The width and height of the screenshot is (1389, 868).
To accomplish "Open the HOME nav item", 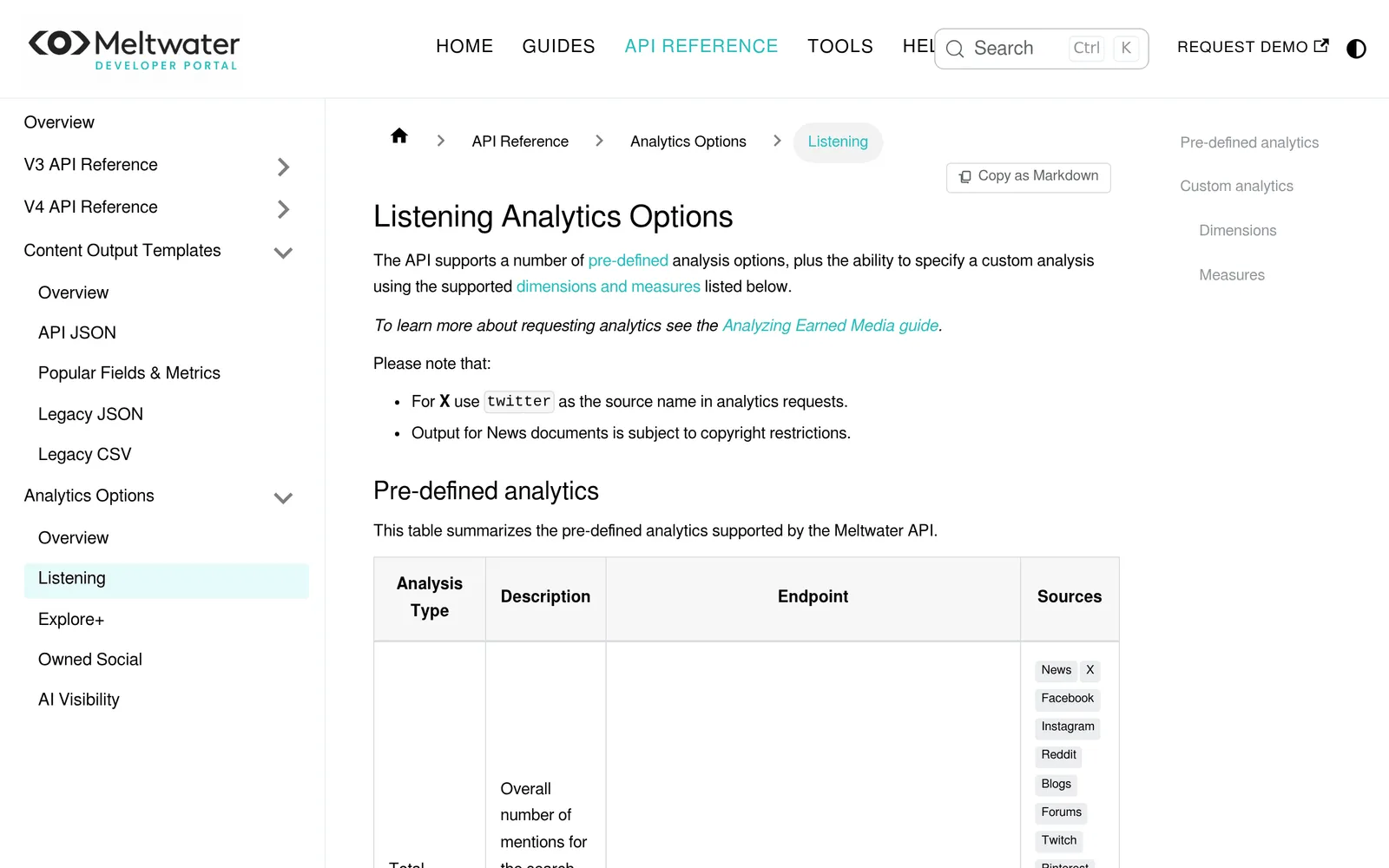I will (464, 46).
